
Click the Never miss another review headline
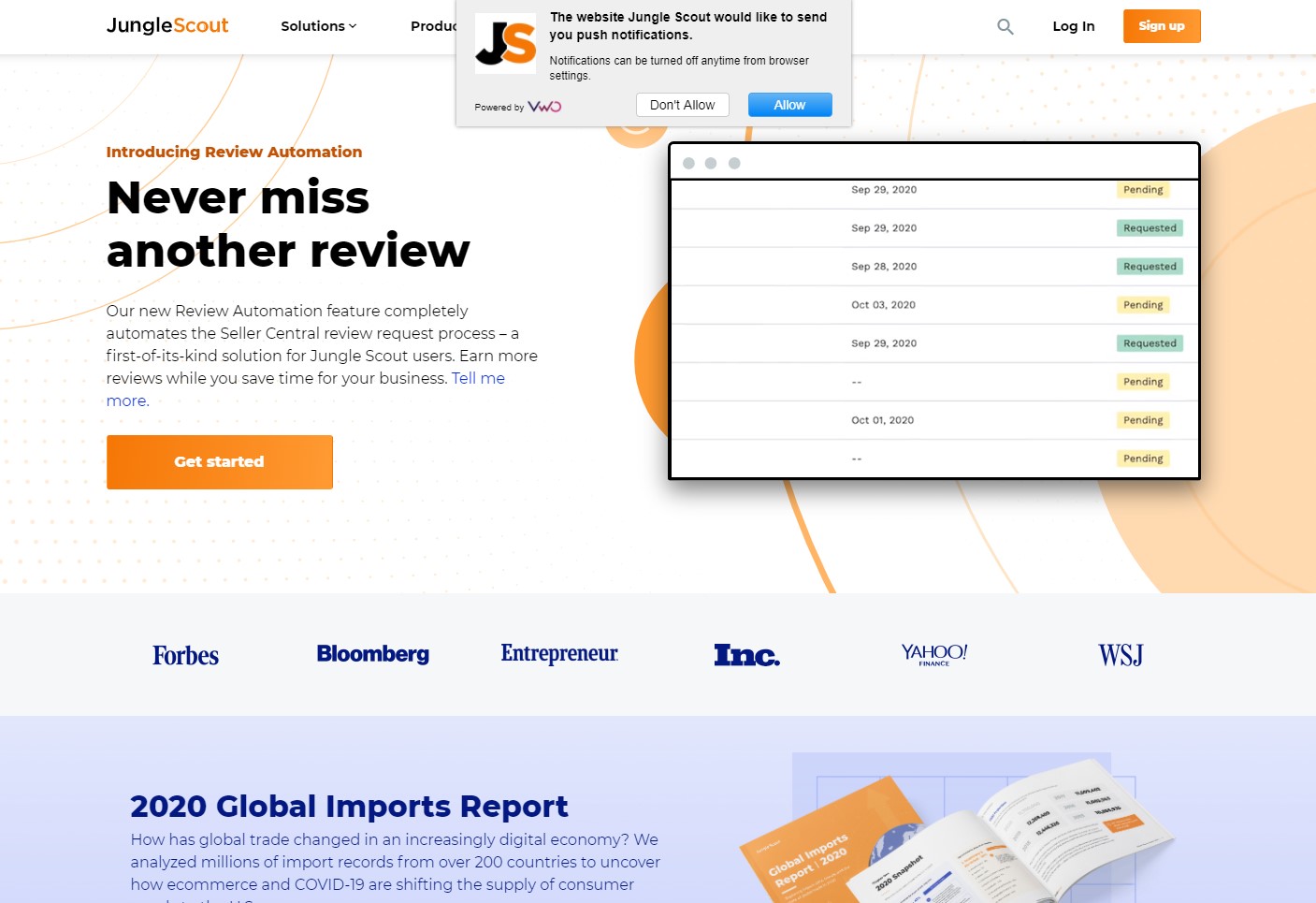(x=288, y=224)
